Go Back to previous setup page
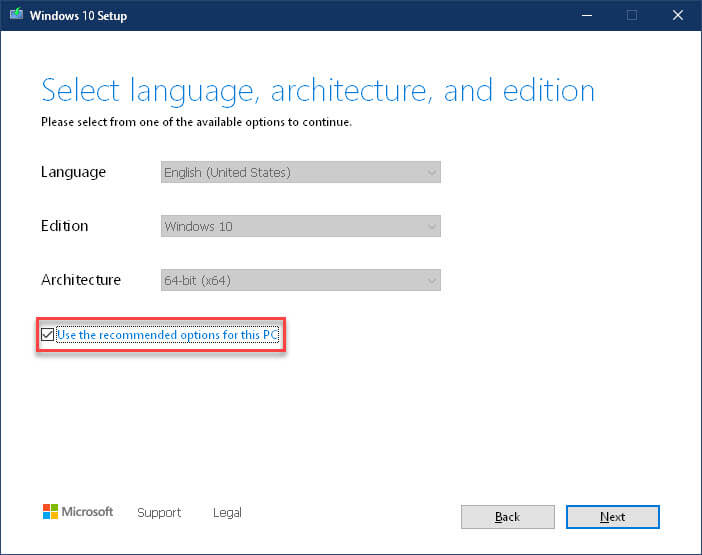 coord(508,517)
